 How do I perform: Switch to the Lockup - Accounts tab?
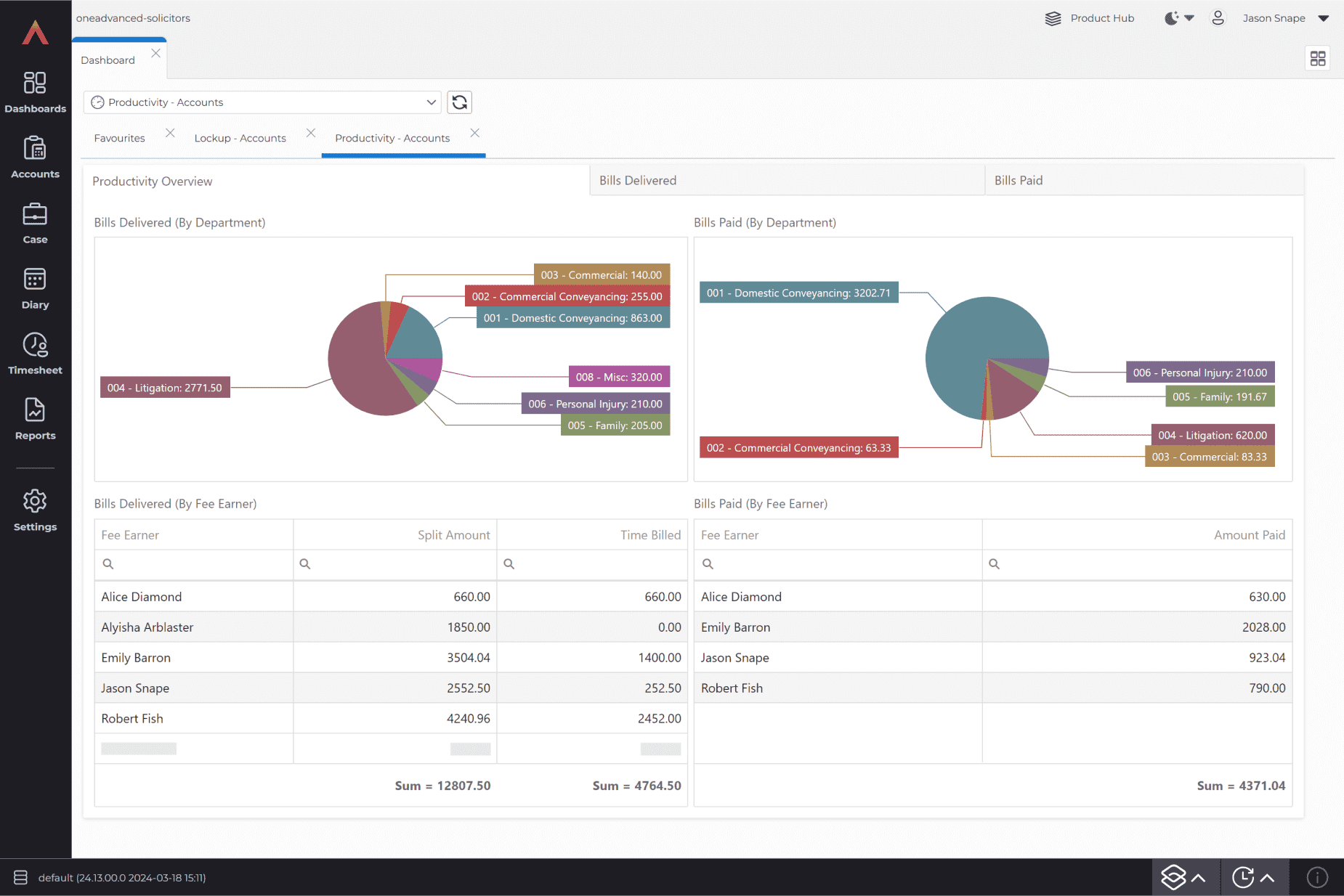click(x=240, y=138)
